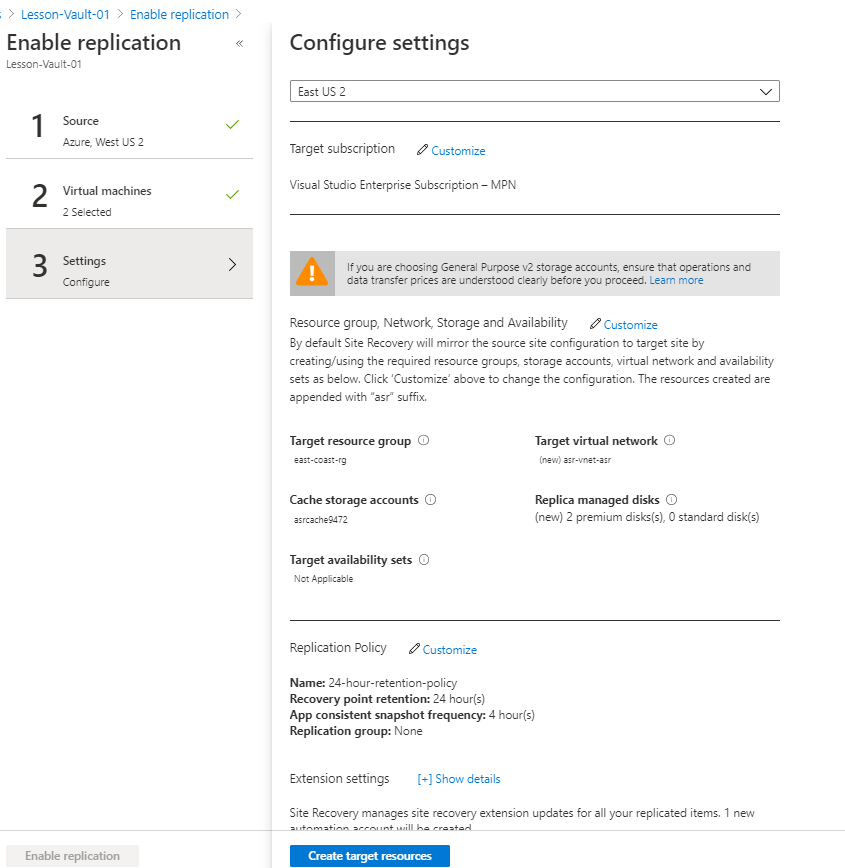Click info icon beside Target resource group
Screen dimensions: 845x868
tap(423, 440)
